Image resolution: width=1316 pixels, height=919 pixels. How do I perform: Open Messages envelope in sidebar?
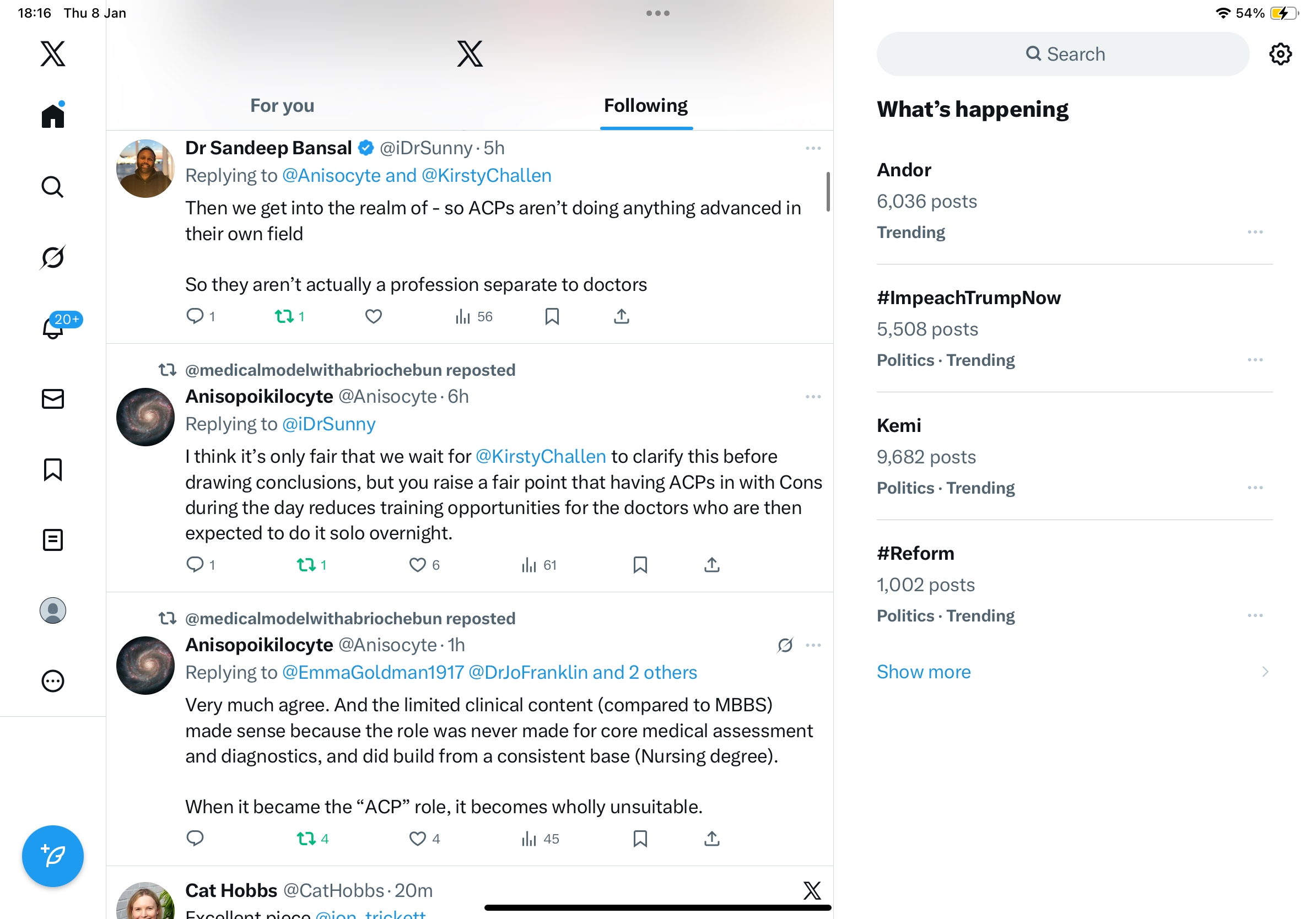[53, 399]
